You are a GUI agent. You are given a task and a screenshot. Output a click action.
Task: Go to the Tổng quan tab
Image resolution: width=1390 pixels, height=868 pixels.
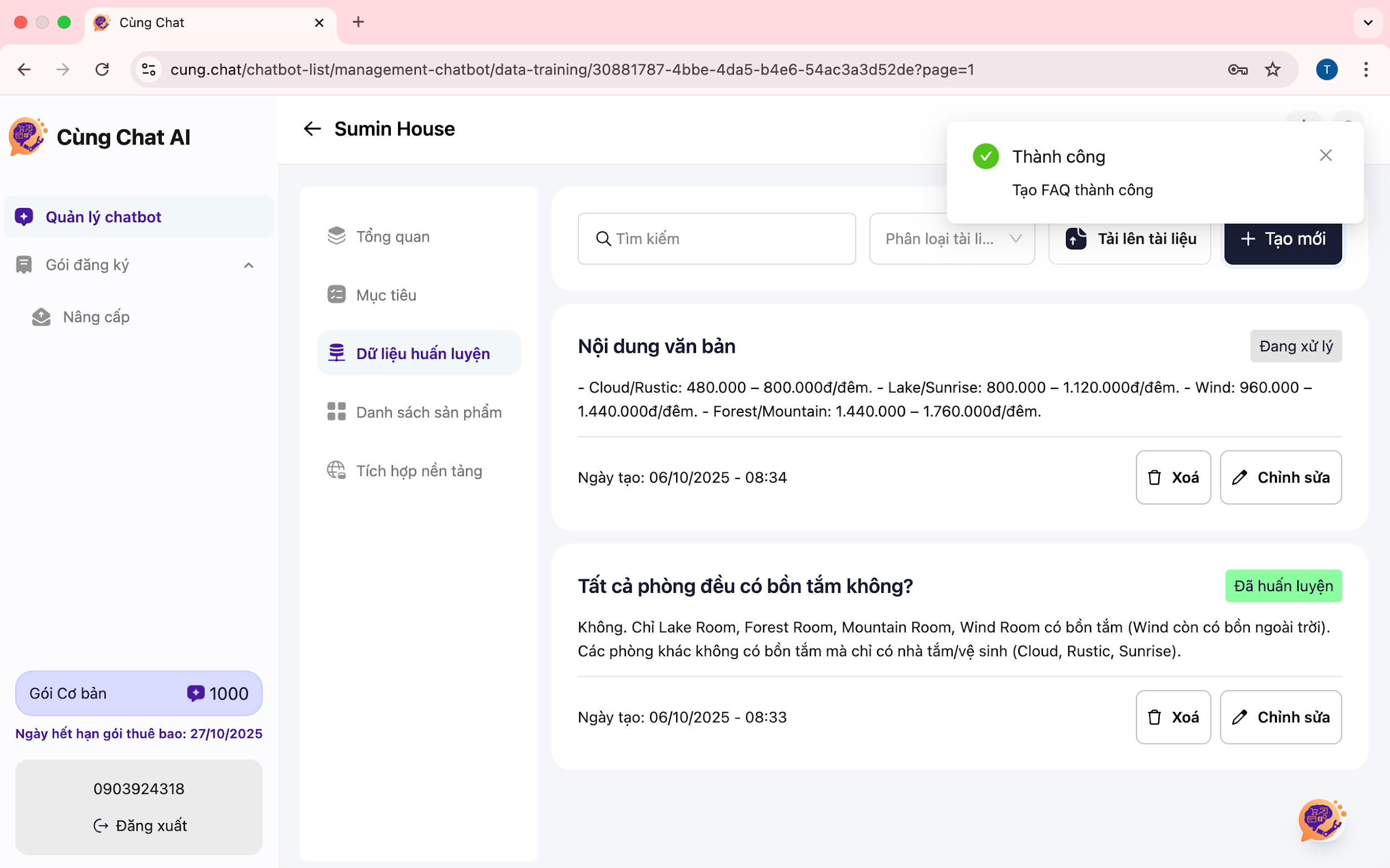tap(393, 237)
